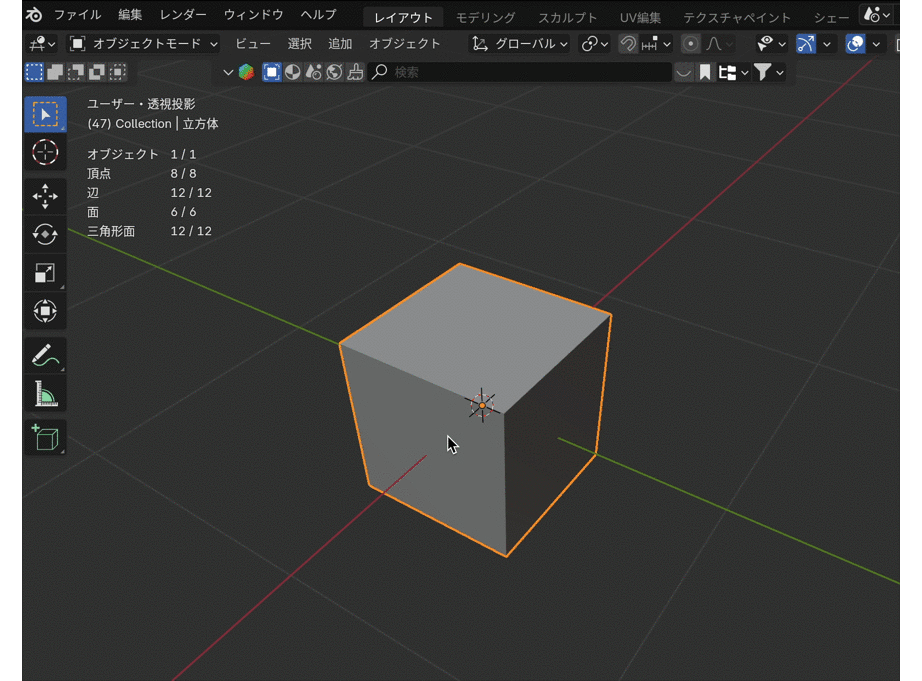This screenshot has width=922, height=681.
Task: Switch to the レイアウト workspace tab
Action: click(403, 18)
